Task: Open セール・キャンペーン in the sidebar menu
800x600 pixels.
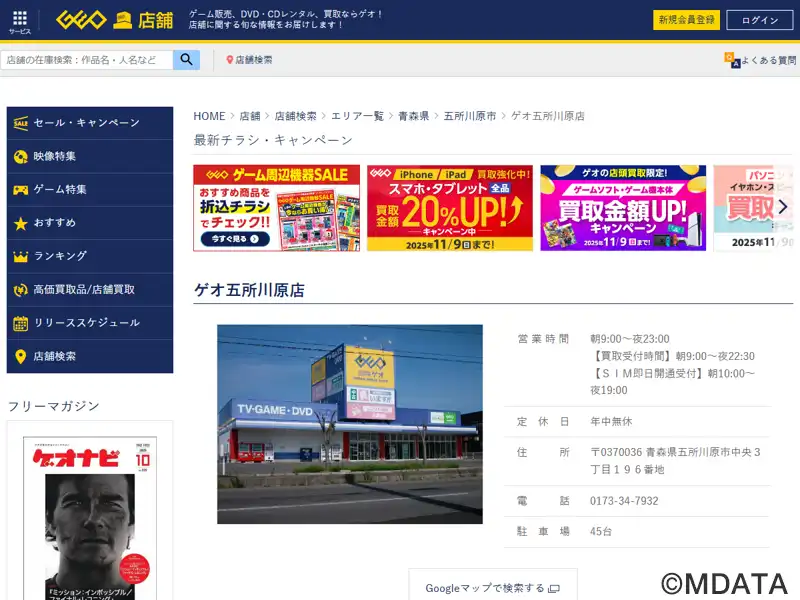Action: pyautogui.click(x=90, y=123)
